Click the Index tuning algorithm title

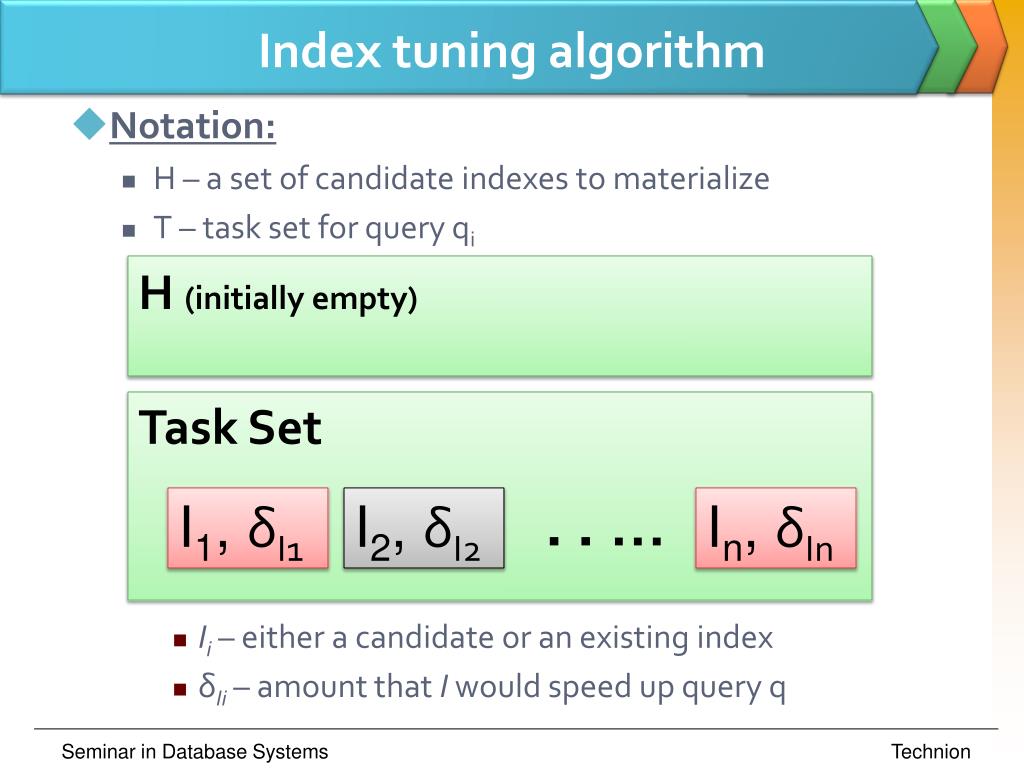coord(511,51)
